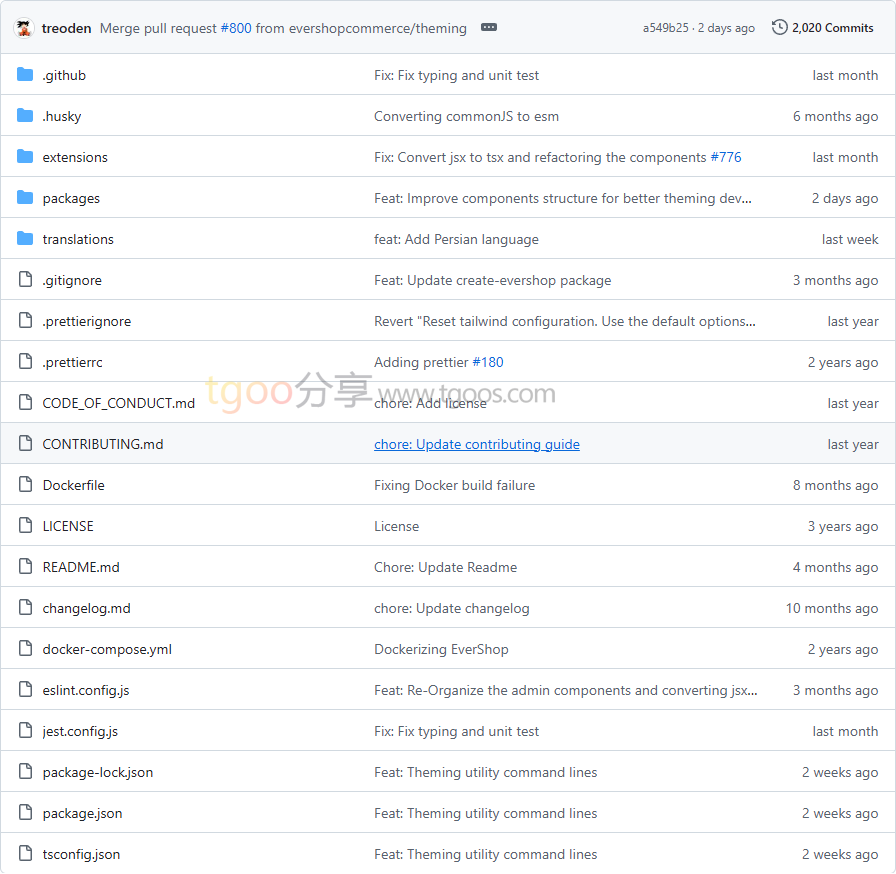Click the Dockerfile file icon

click(25, 485)
